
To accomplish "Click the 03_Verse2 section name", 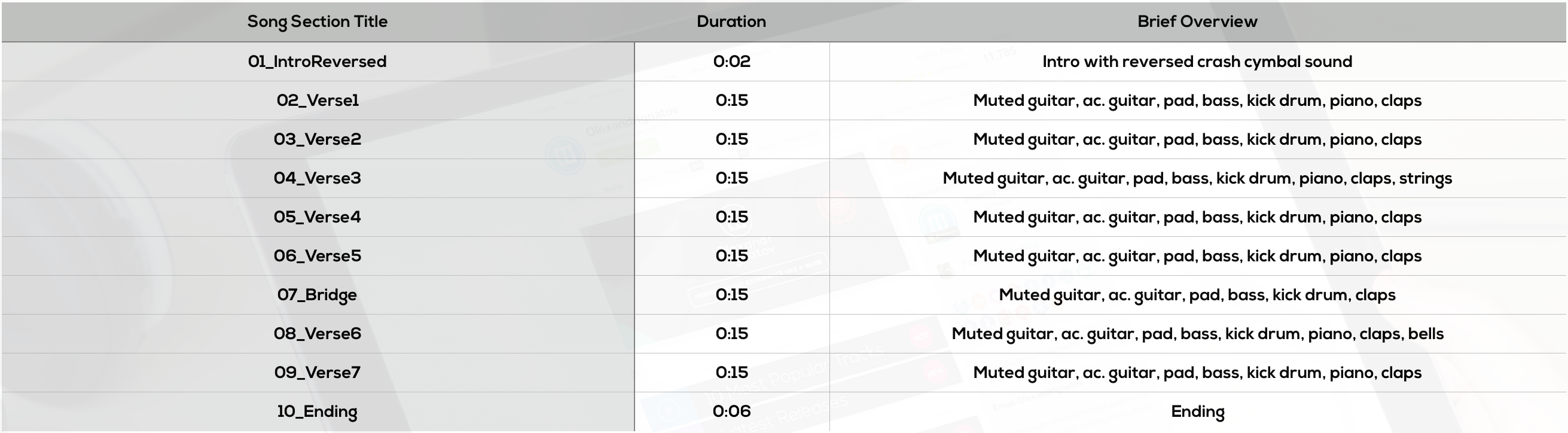I will (x=317, y=139).
